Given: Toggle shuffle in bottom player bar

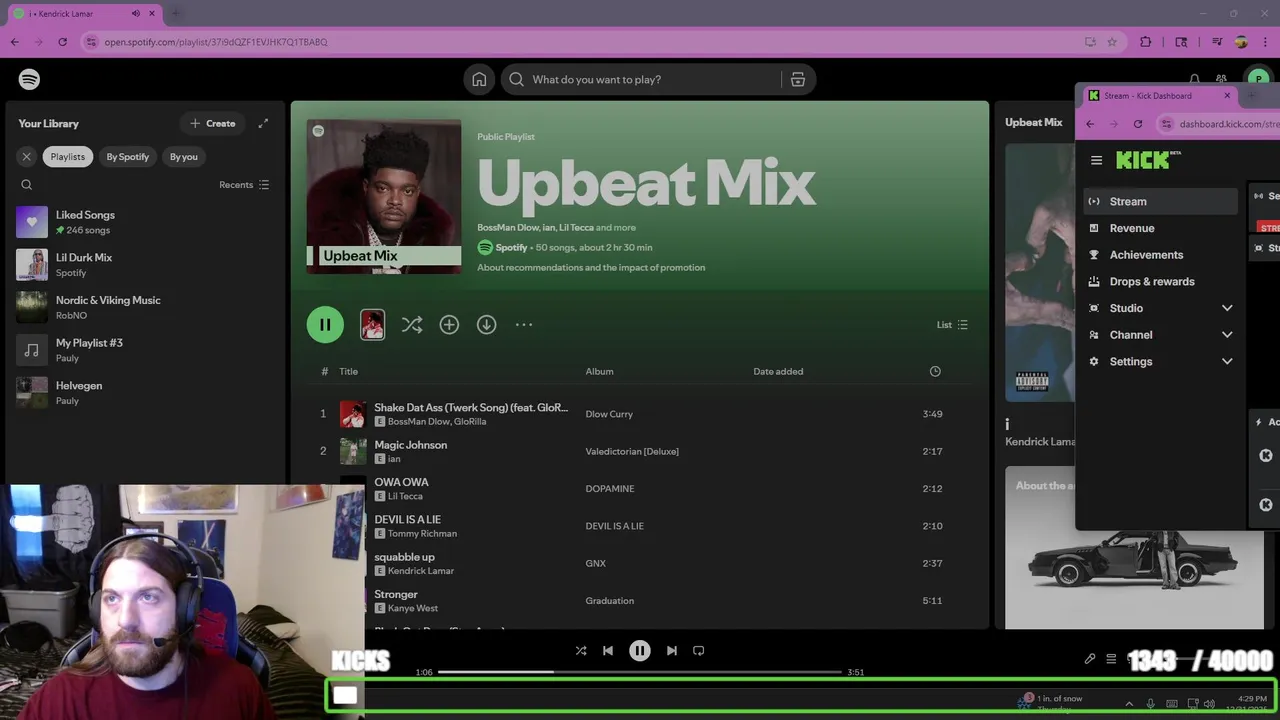Looking at the screenshot, I should pos(581,650).
